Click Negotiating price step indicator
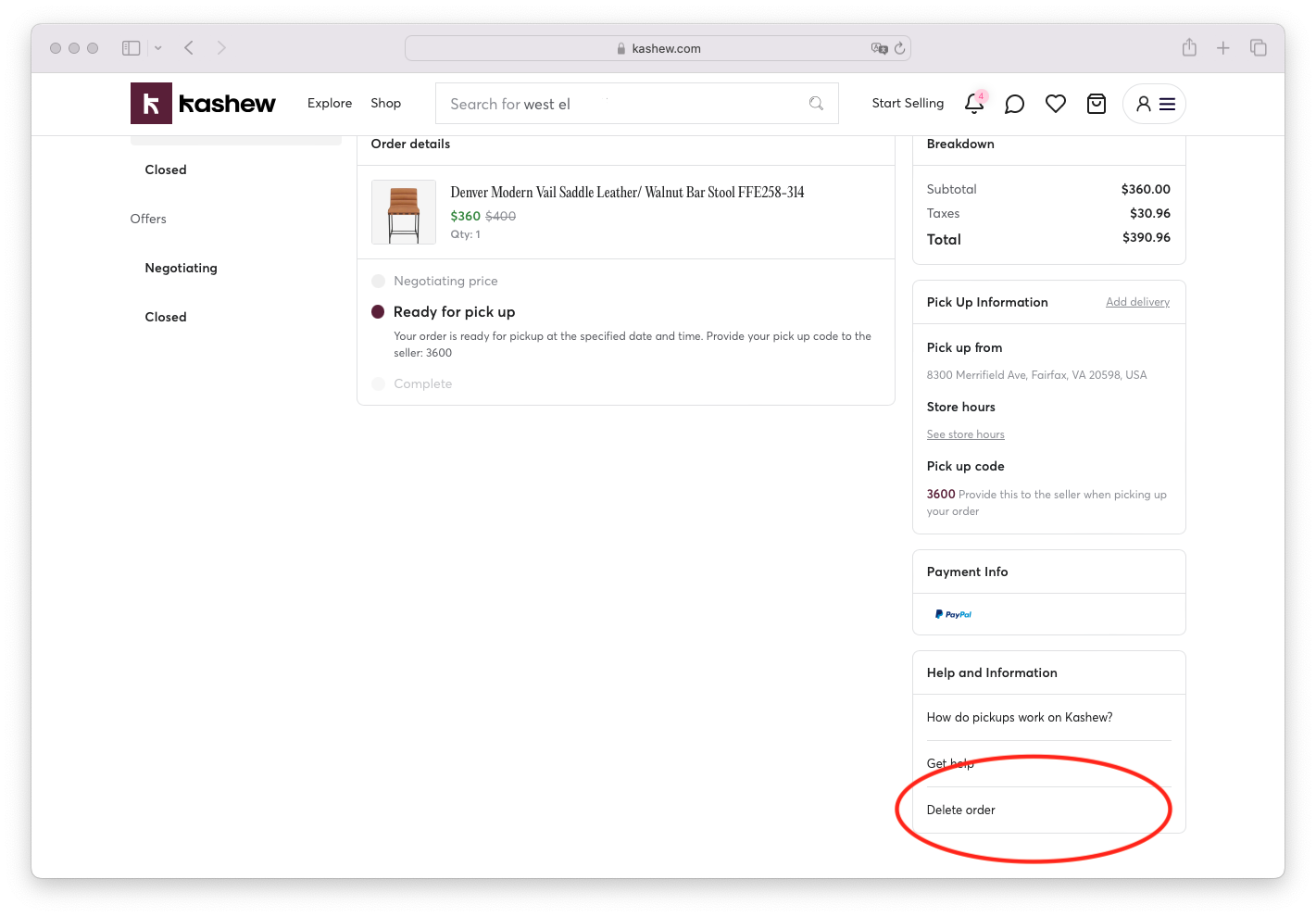The width and height of the screenshot is (1316, 917). 378,281
